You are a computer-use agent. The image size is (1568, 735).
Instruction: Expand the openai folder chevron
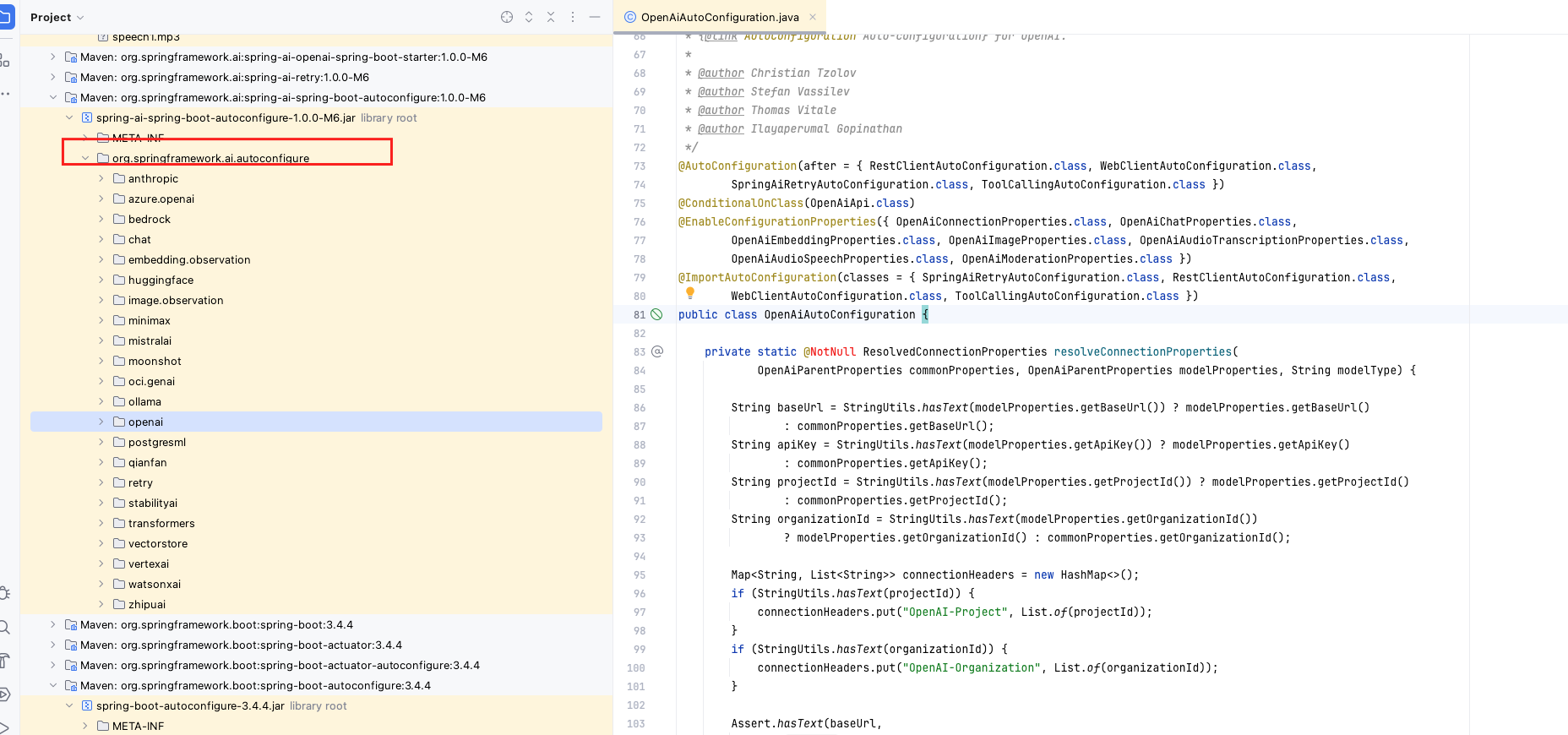click(101, 422)
